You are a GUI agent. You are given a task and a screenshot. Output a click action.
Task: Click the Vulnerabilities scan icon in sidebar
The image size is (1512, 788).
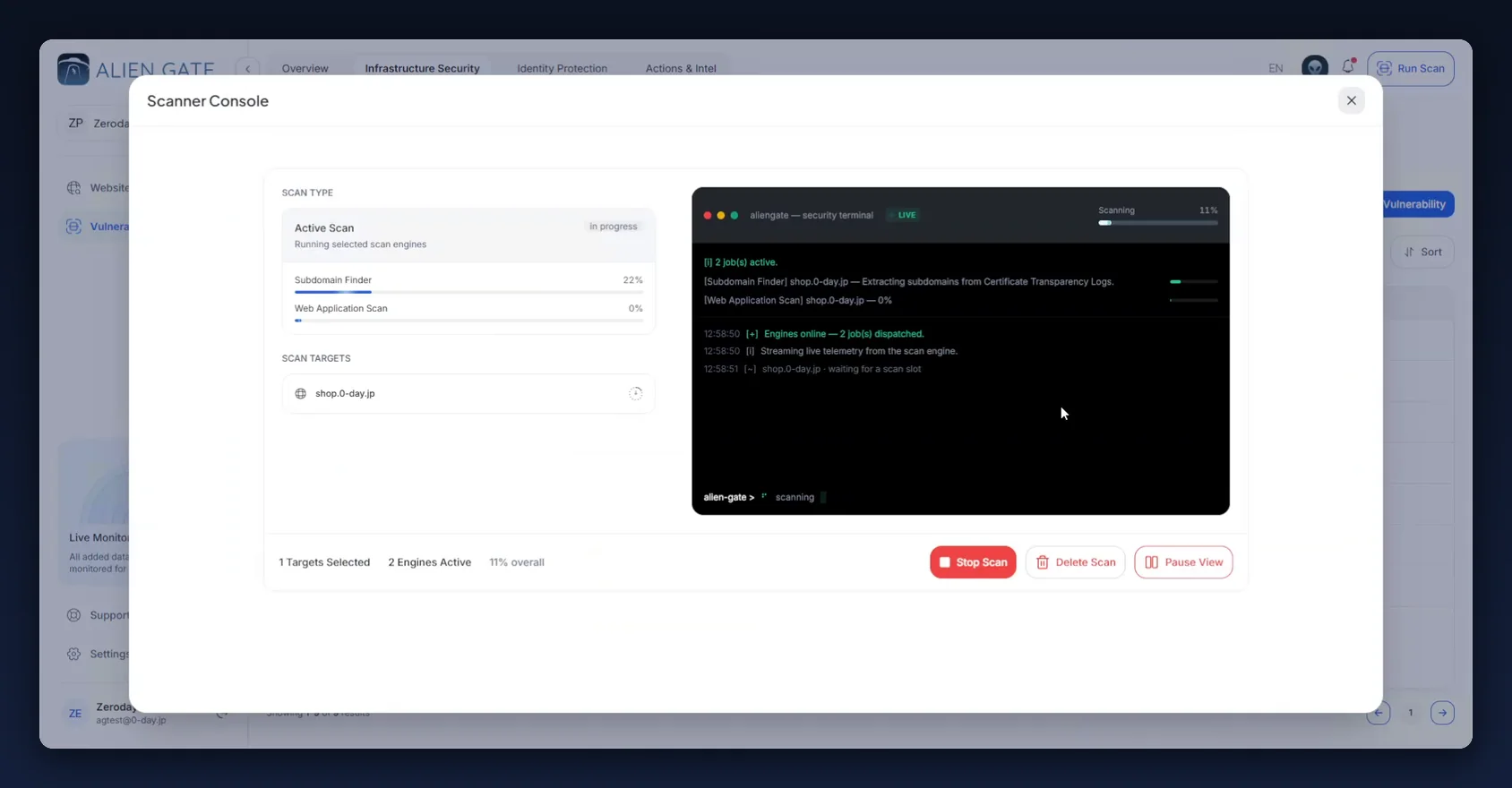pyautogui.click(x=73, y=227)
